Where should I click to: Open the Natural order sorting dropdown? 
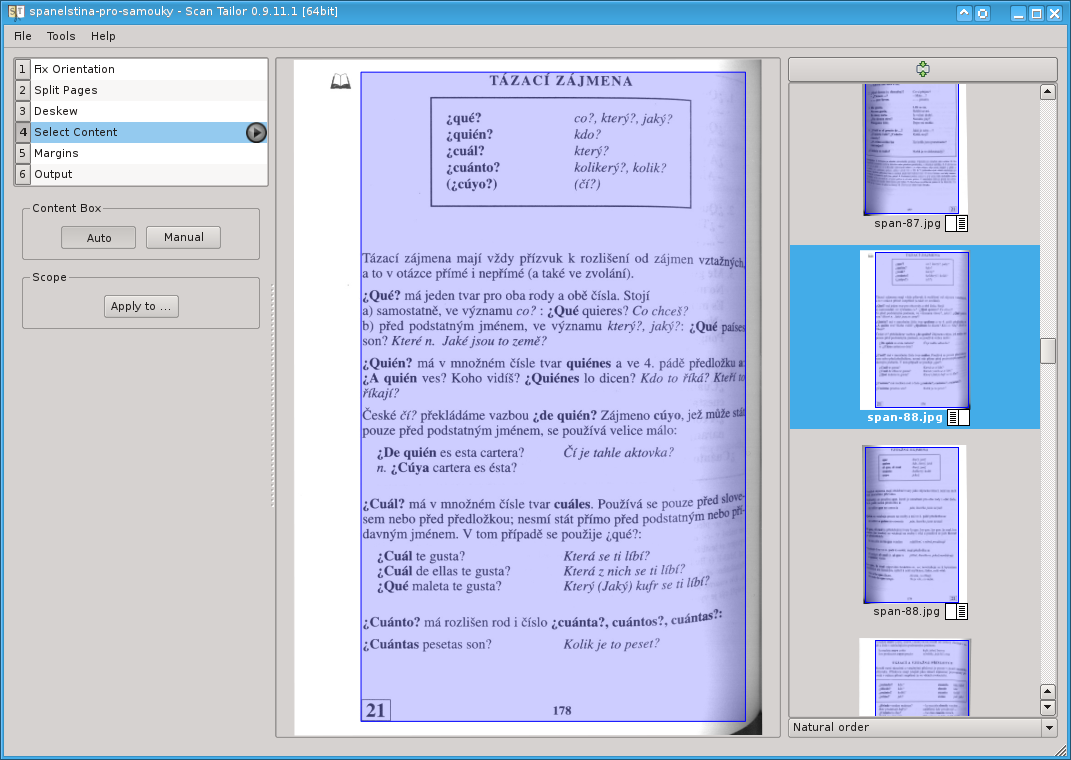click(923, 728)
